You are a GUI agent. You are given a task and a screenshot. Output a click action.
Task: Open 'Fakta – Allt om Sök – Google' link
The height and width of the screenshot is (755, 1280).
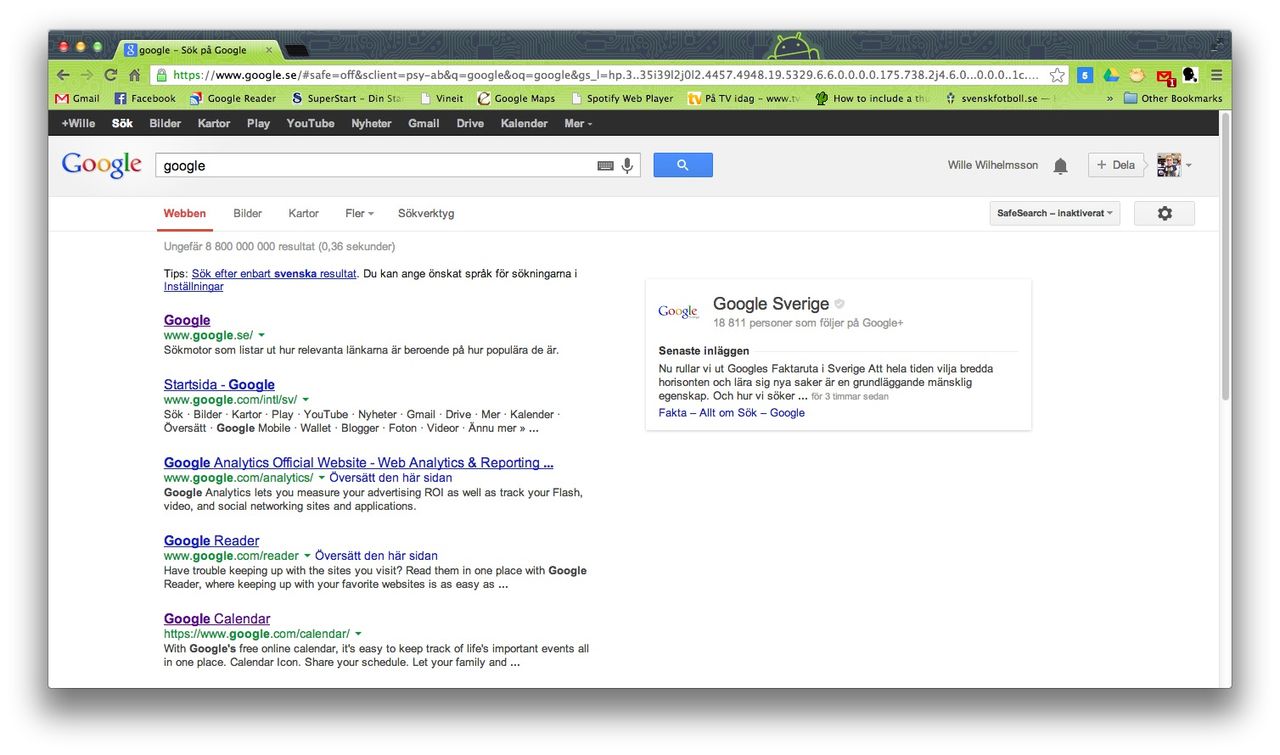pyautogui.click(x=731, y=413)
